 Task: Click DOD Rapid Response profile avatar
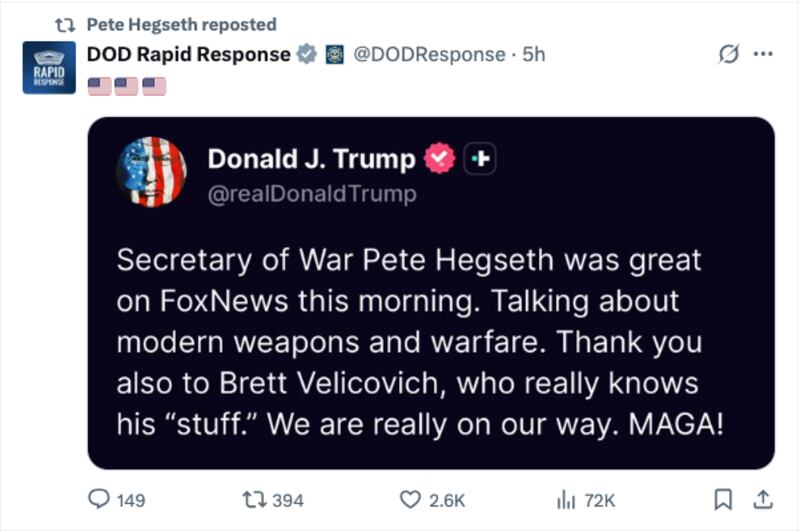coord(49,67)
